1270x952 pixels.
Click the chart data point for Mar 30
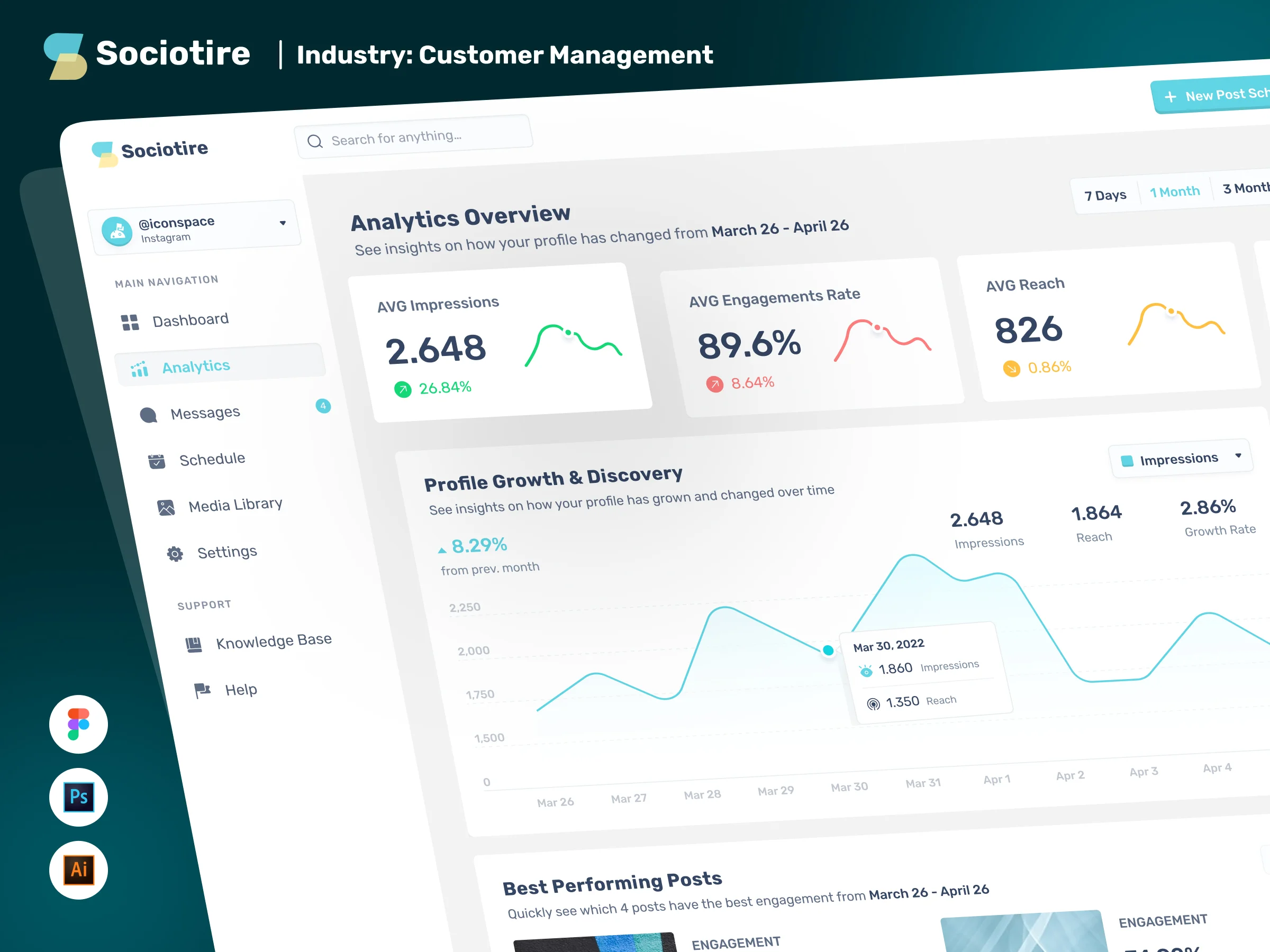point(828,650)
